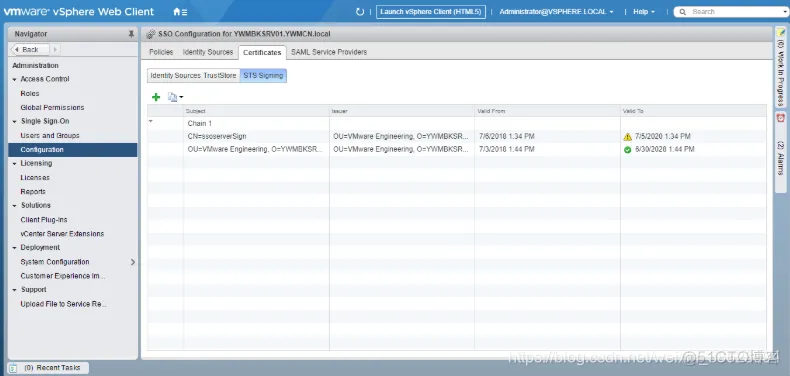Collapse the Support section

point(15,290)
